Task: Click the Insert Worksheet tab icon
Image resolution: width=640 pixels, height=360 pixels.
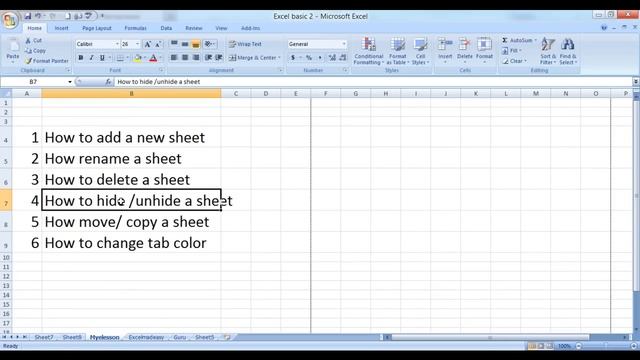Action: click(227, 337)
